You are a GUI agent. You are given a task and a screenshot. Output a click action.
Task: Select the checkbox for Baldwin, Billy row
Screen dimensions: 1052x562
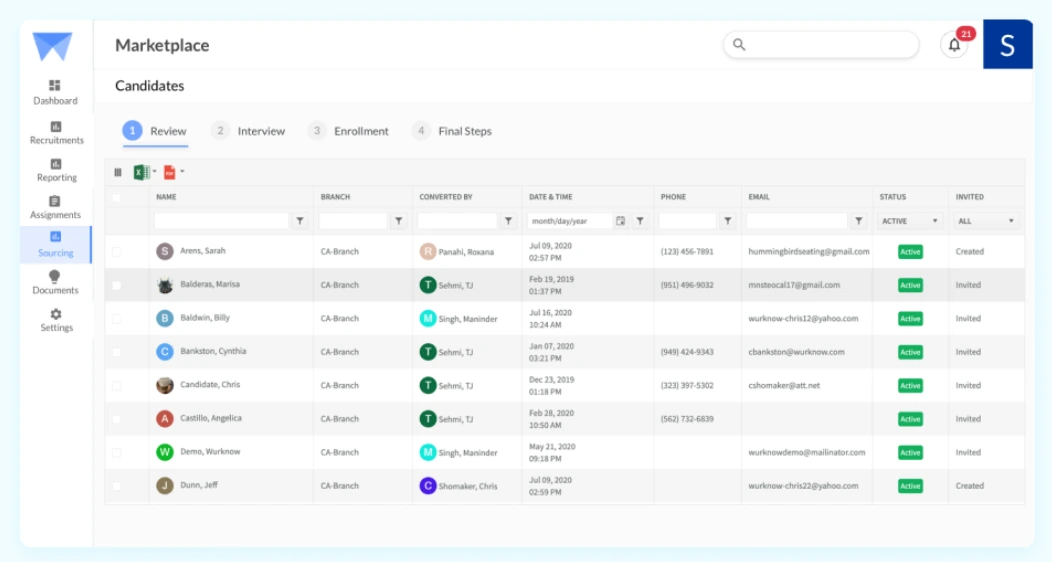click(117, 319)
